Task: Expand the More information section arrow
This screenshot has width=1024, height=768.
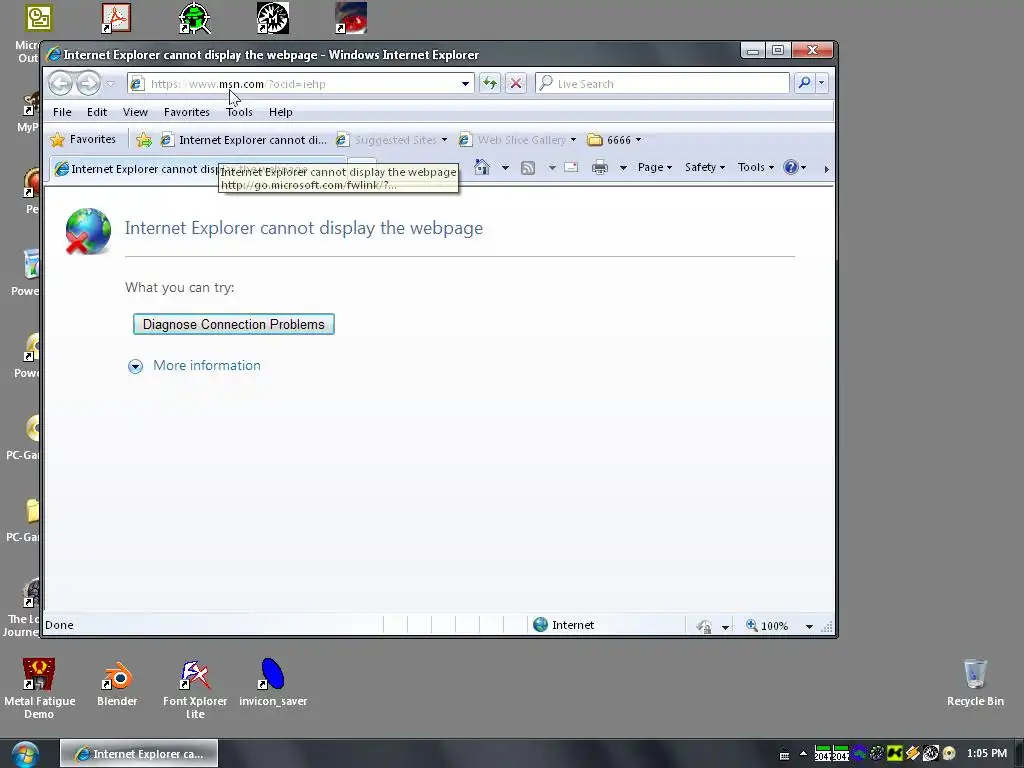Action: tap(135, 366)
